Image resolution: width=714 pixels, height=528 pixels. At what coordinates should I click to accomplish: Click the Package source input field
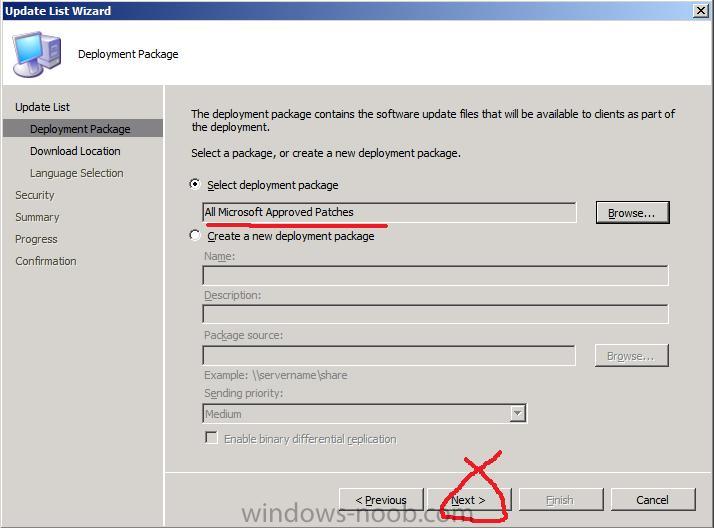click(389, 355)
